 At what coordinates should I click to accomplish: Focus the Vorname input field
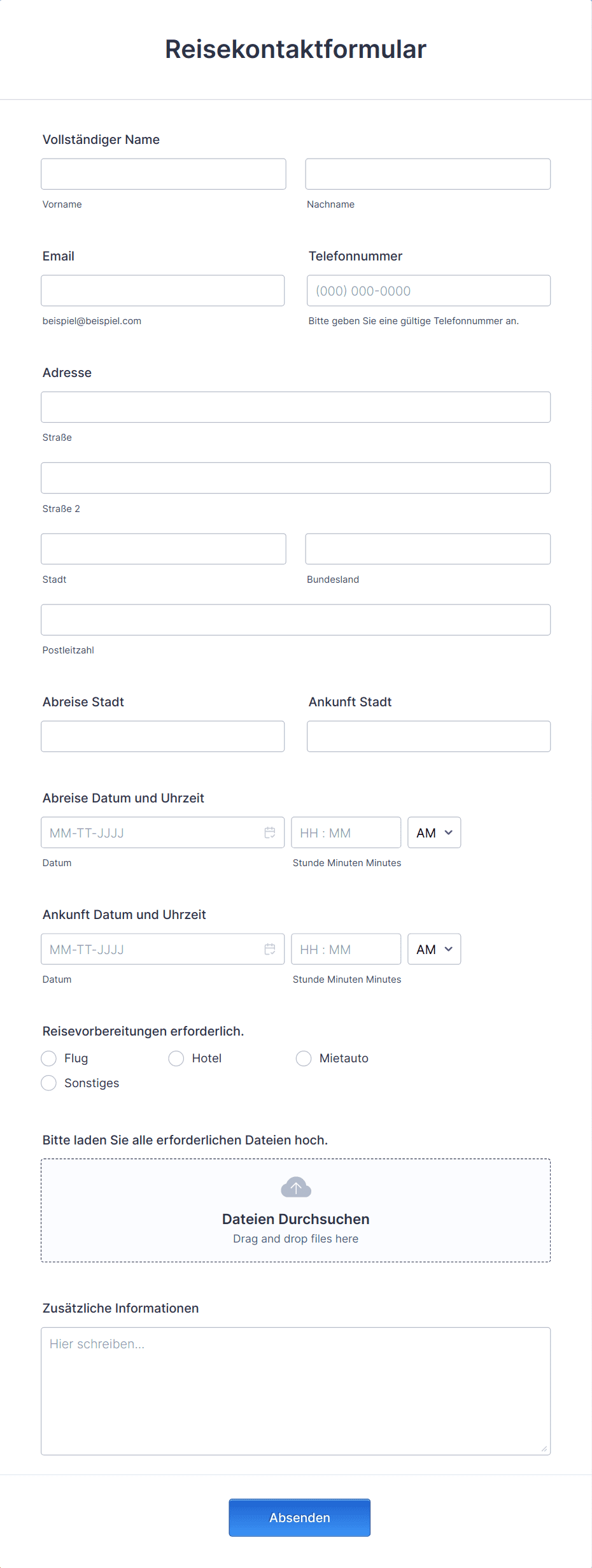[163, 173]
